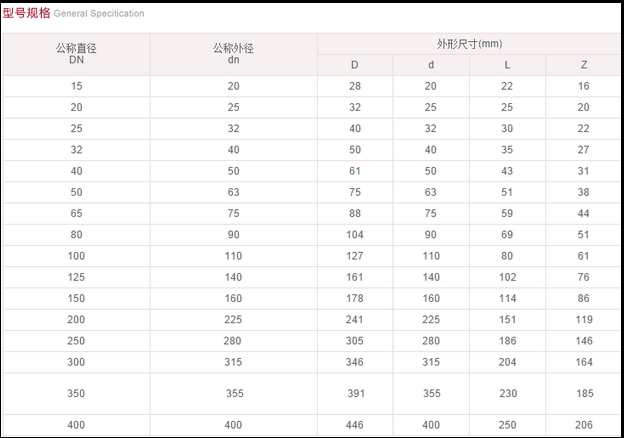Click the cell showing 206
Screen dimensions: 624x438
[584, 425]
